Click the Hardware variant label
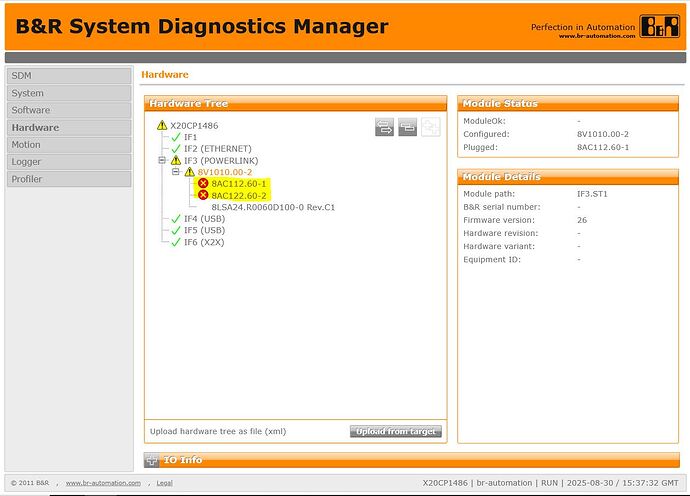Image resolution: width=690 pixels, height=496 pixels. point(499,246)
